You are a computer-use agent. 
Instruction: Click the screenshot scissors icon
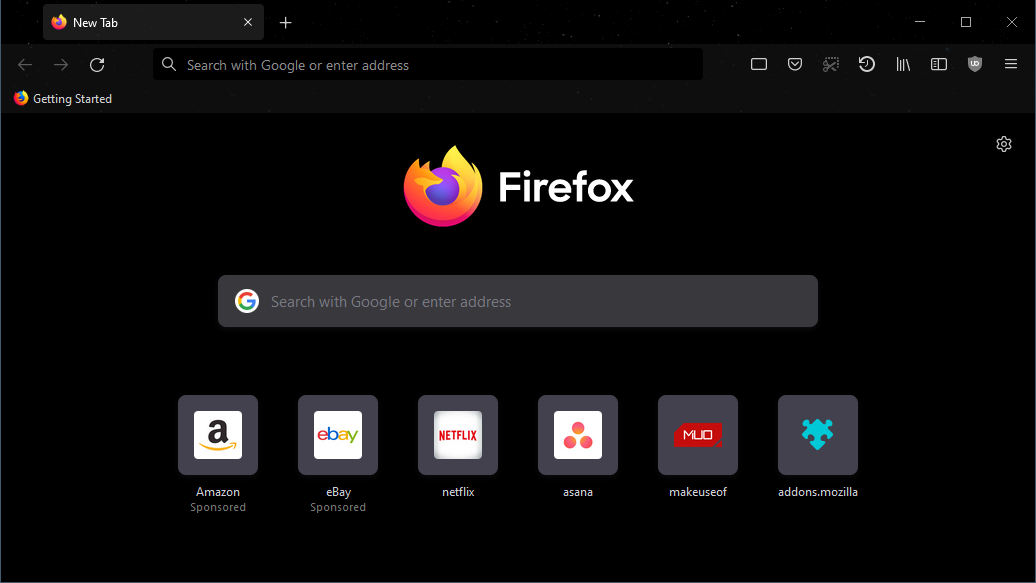[x=831, y=65]
